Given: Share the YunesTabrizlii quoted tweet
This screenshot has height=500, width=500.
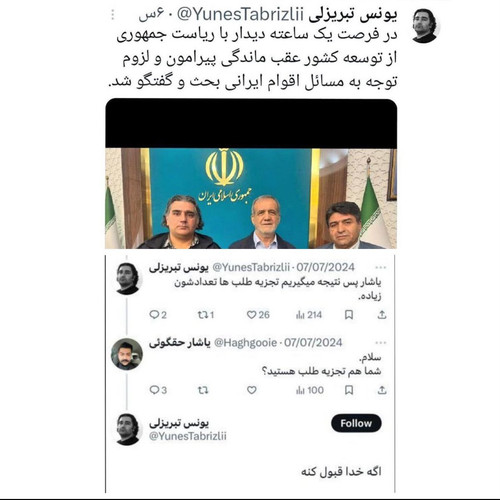Looking at the screenshot, I should (382, 315).
